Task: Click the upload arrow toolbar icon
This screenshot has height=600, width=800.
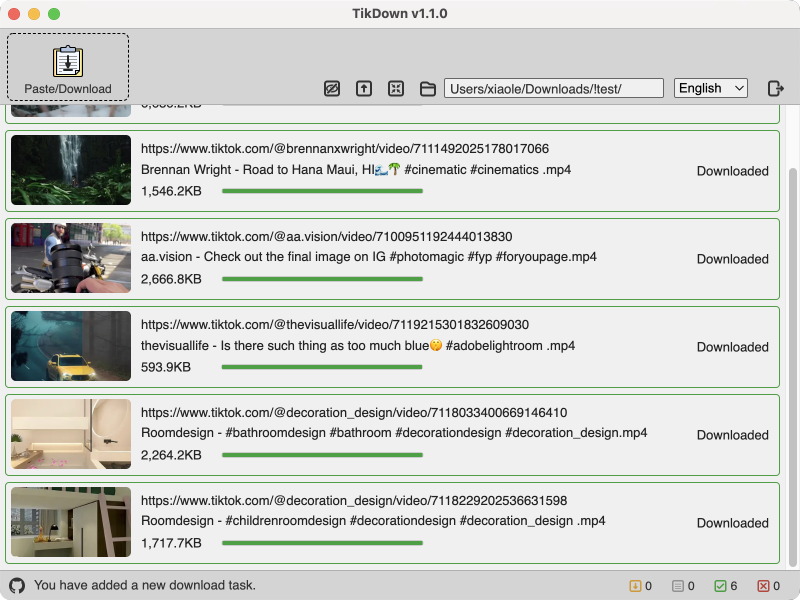Action: (x=364, y=89)
